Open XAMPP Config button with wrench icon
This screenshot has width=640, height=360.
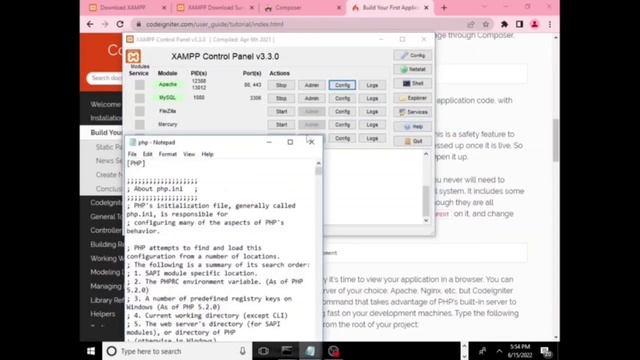[x=413, y=55]
